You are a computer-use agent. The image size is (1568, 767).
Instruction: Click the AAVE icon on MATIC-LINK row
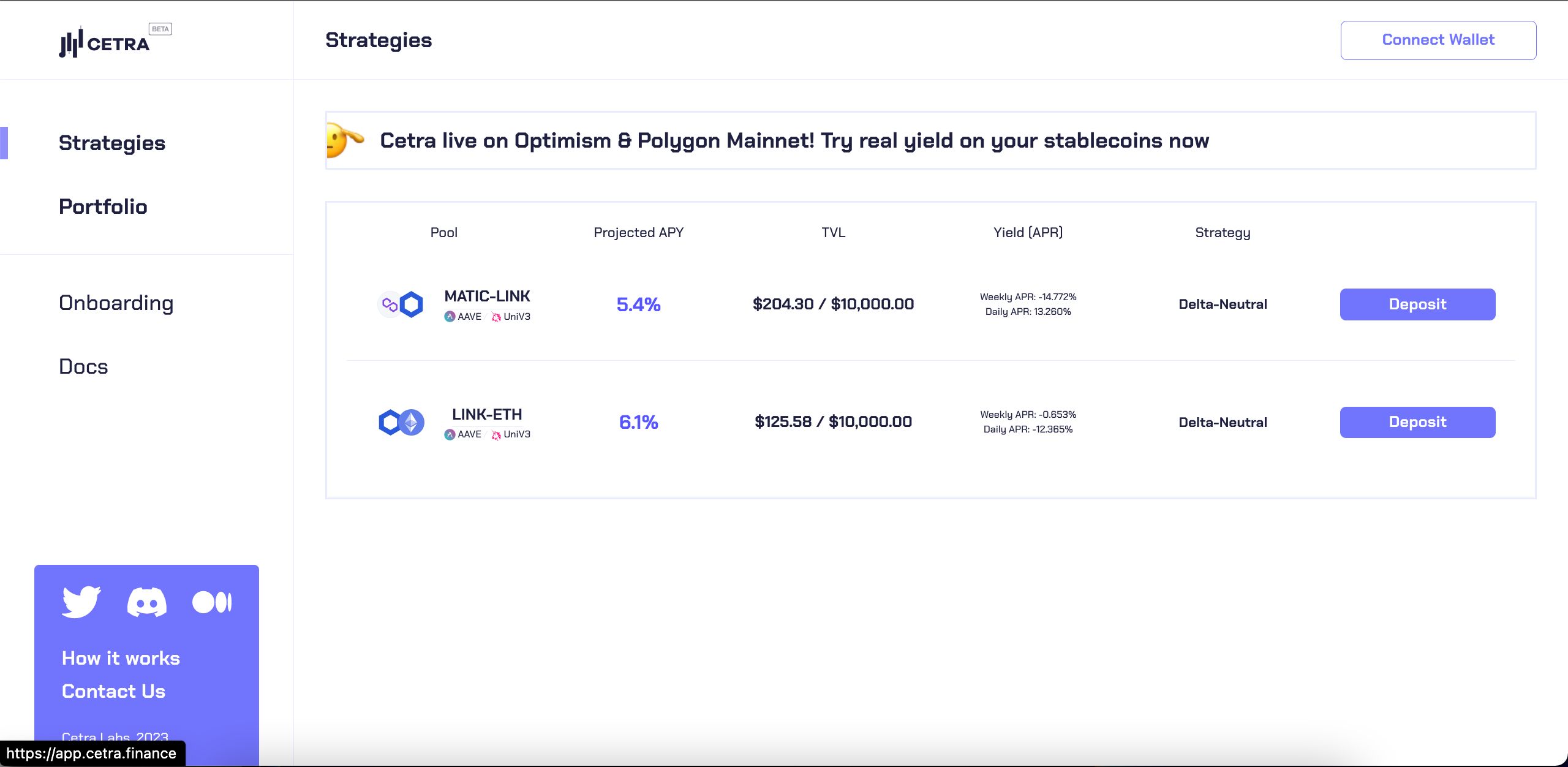tap(449, 316)
